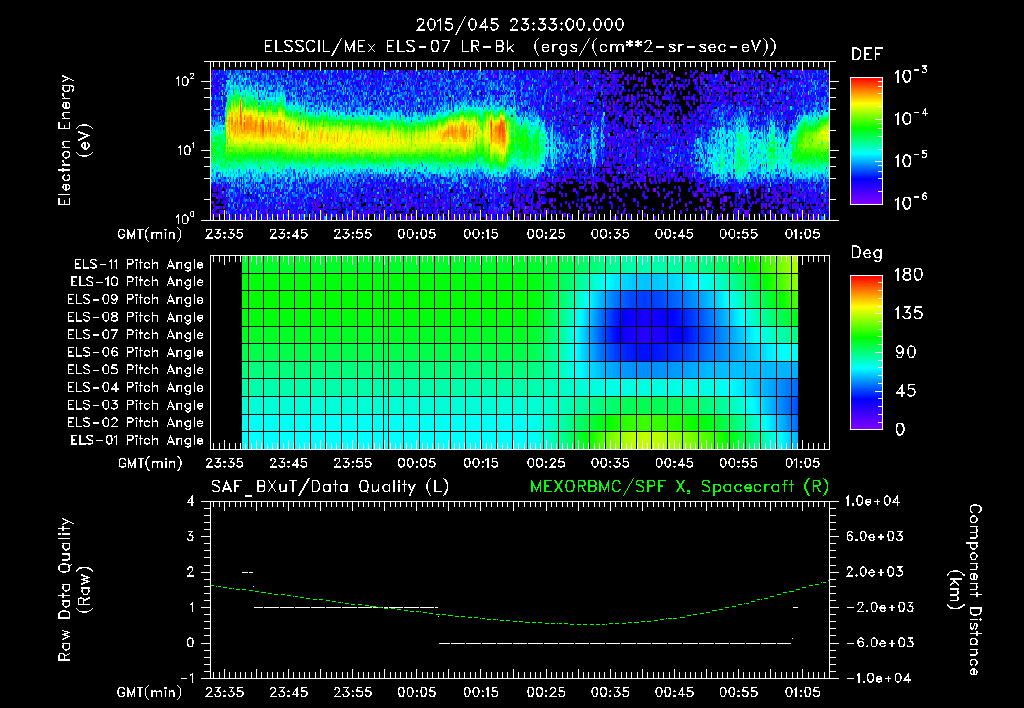Select the ELS-04 Pitch Angle row label
The image size is (1024, 708).
136,387
